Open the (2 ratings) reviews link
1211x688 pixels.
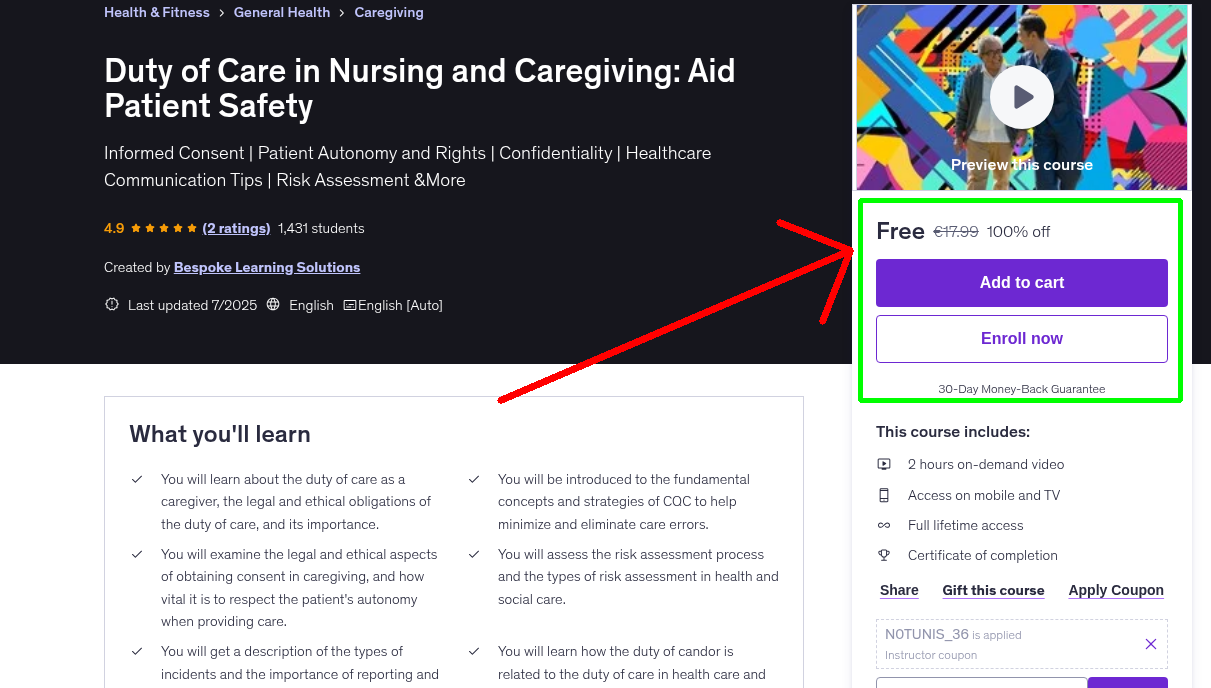click(x=236, y=228)
